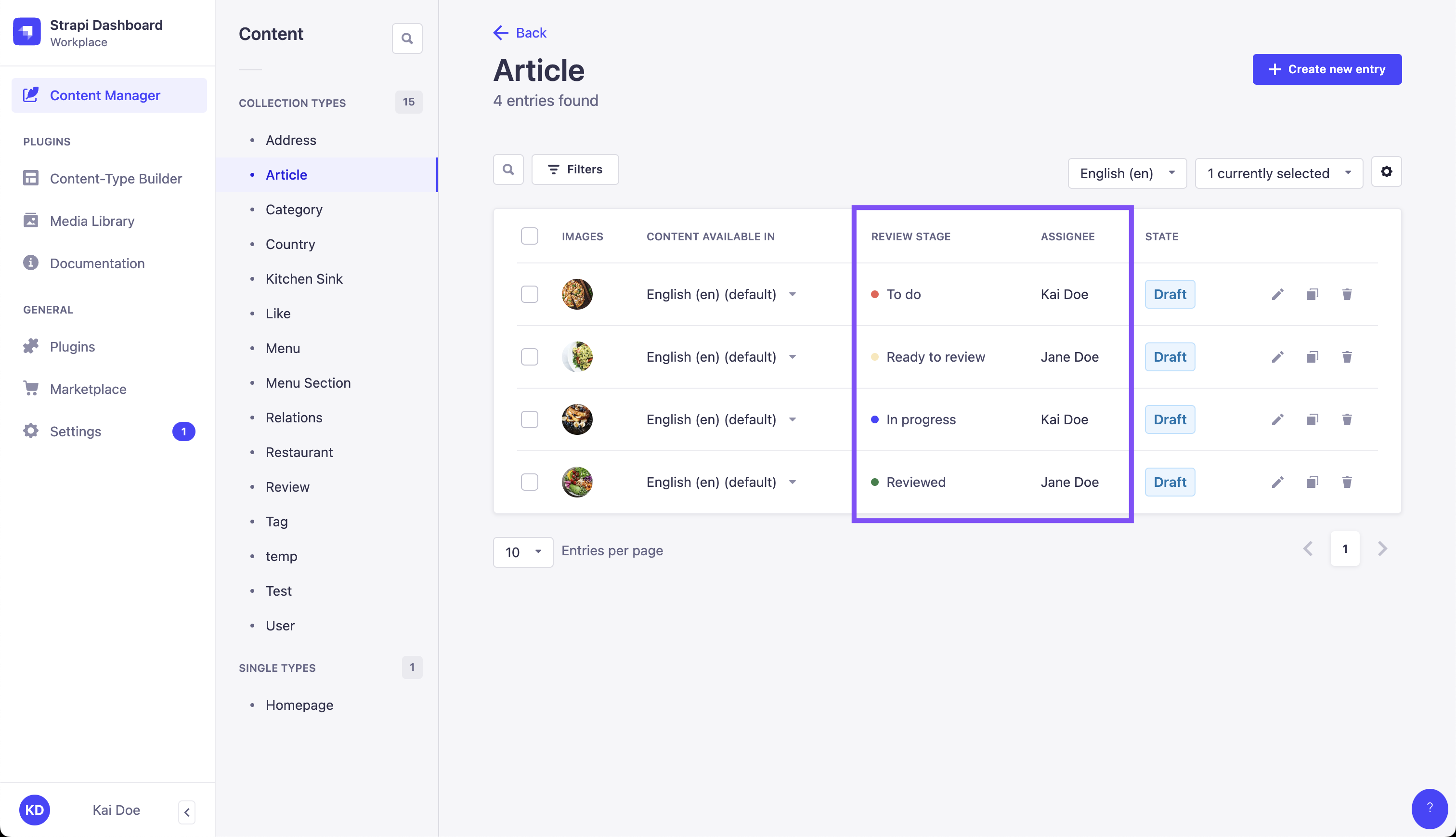Screen dimensions: 1456x837
Task: Open the Filters button
Action: tap(574, 170)
